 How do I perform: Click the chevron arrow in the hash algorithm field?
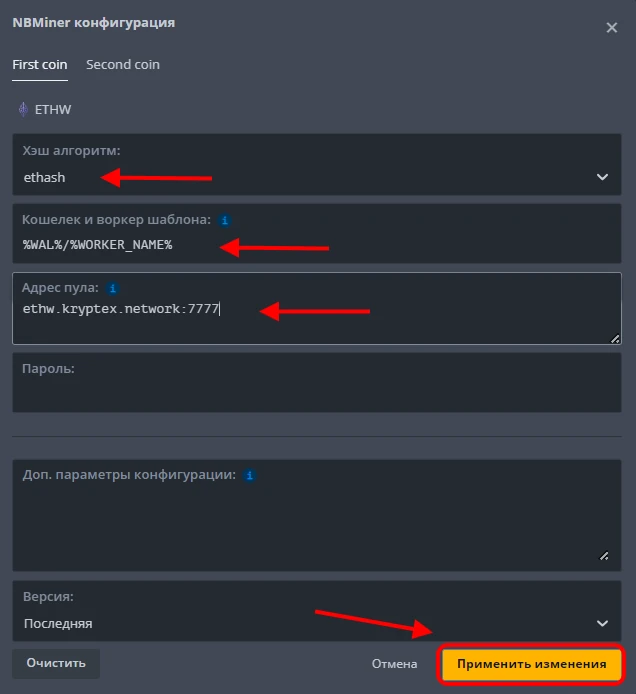[x=602, y=177]
